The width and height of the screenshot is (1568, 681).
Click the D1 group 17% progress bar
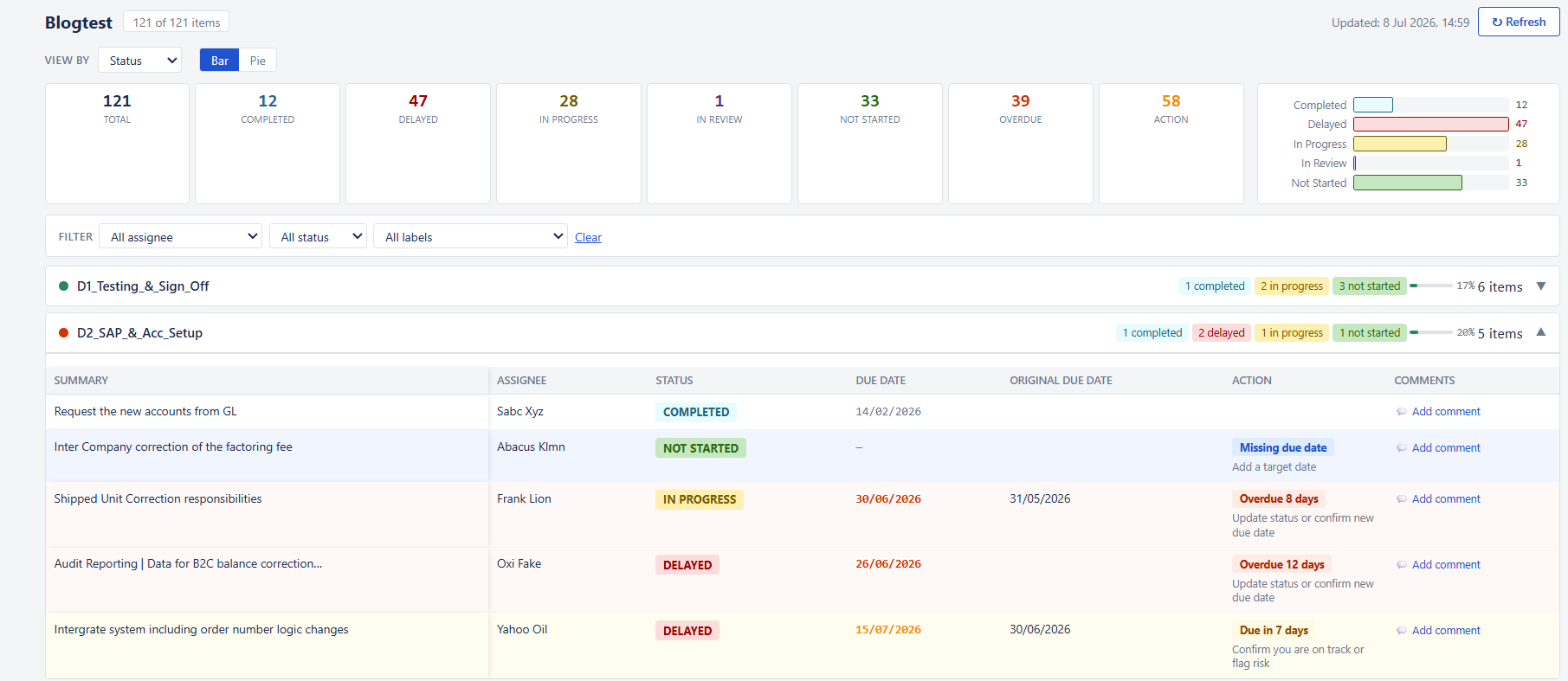pyautogui.click(x=1430, y=286)
